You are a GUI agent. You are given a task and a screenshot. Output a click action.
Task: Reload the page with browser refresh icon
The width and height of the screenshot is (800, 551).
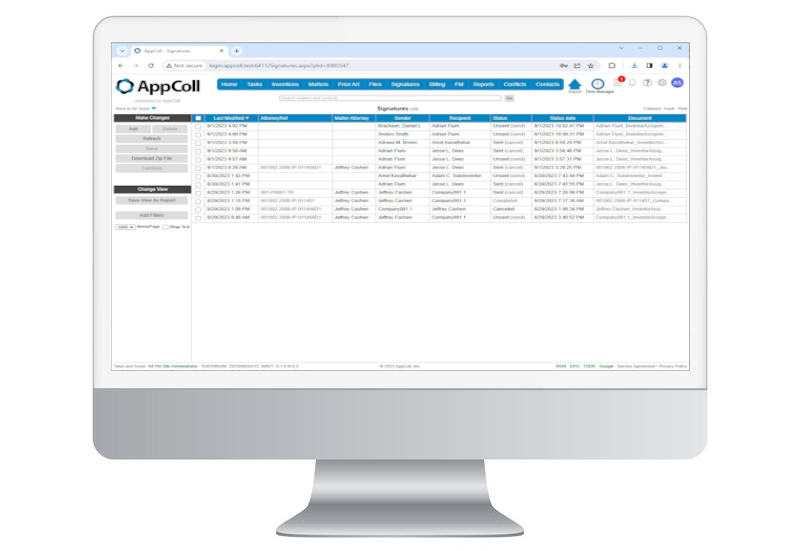click(x=151, y=65)
